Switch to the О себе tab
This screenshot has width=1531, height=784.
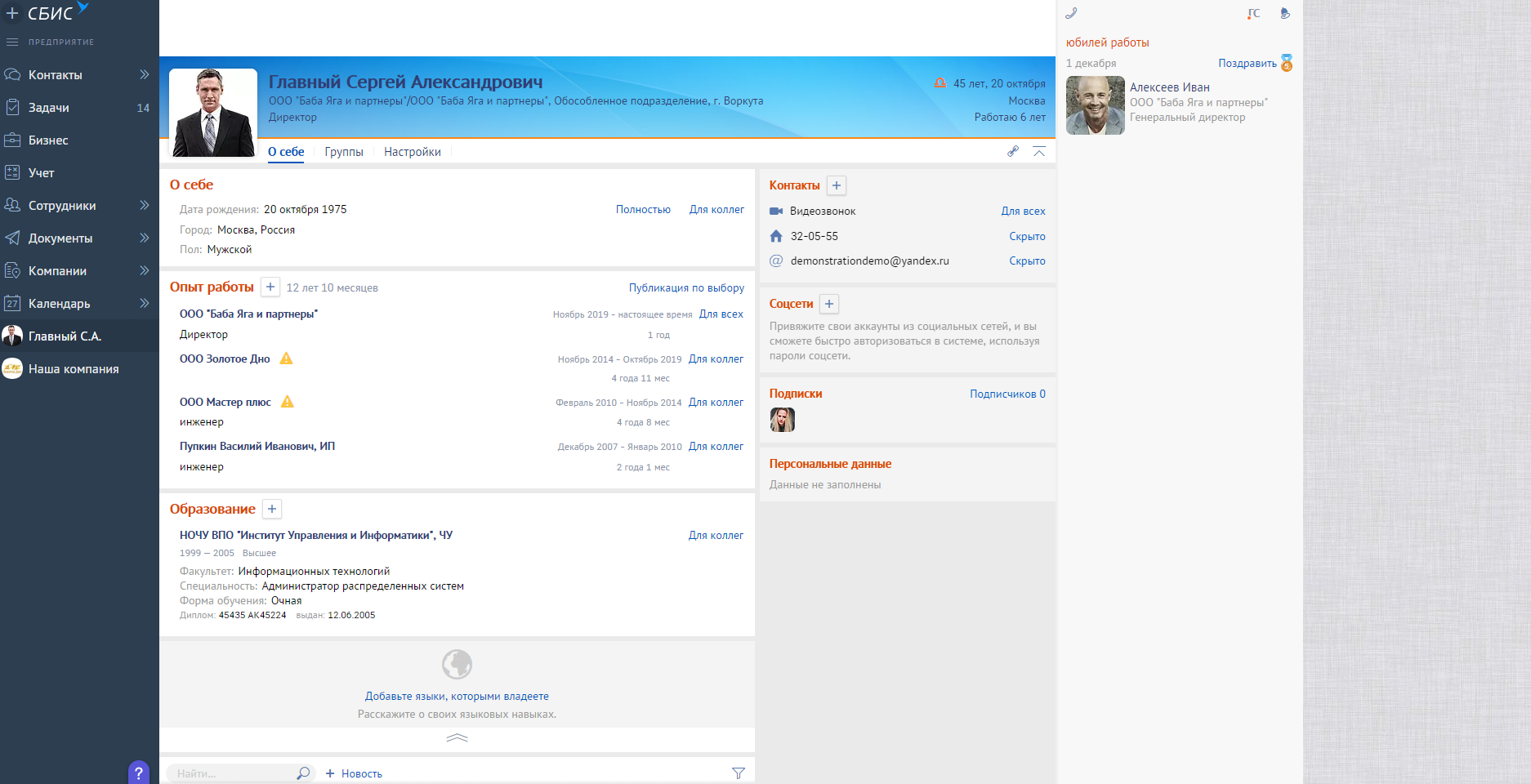tap(286, 152)
